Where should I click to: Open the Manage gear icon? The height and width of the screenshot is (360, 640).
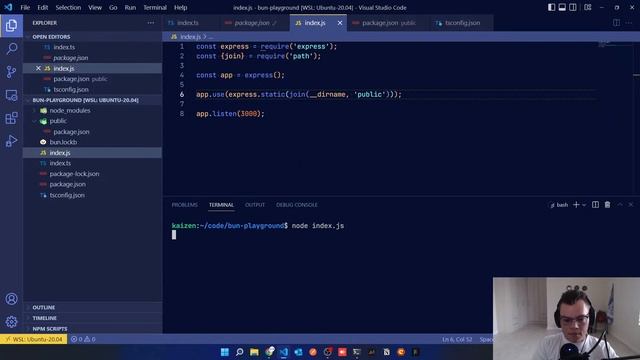pos(11,322)
